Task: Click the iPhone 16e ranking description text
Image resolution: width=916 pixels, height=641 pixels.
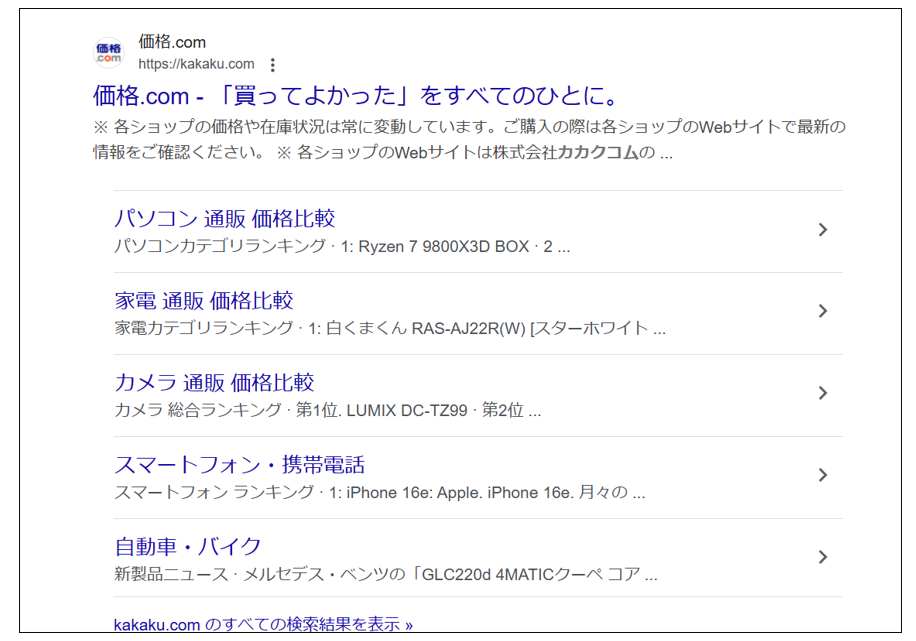Action: pos(380,493)
